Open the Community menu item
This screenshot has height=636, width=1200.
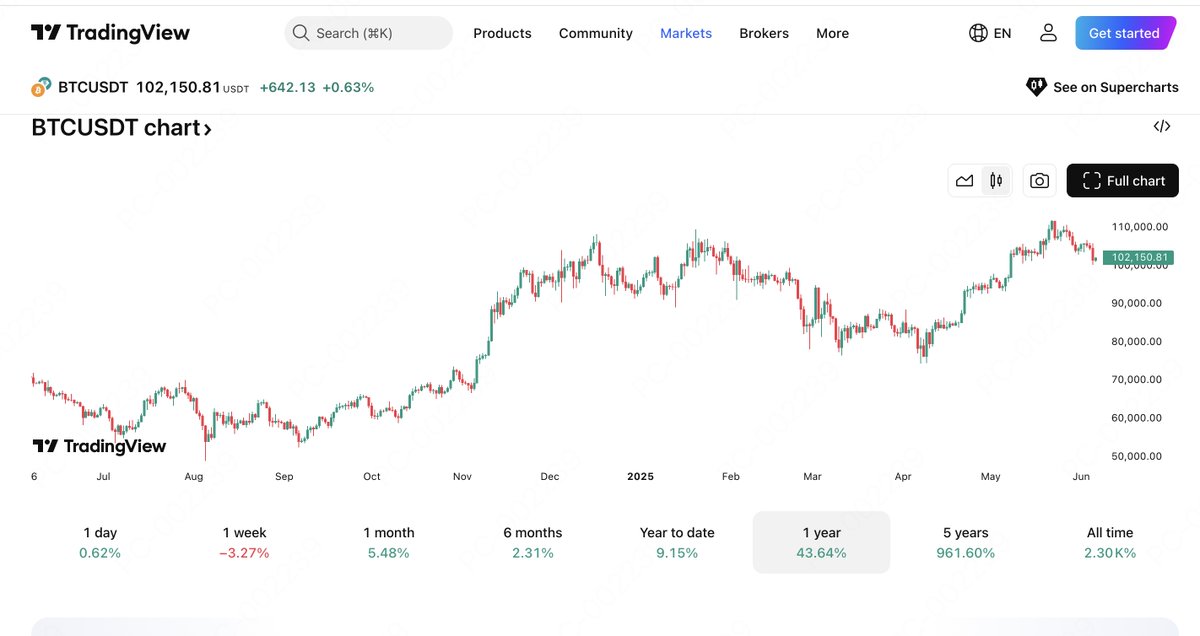(x=595, y=33)
